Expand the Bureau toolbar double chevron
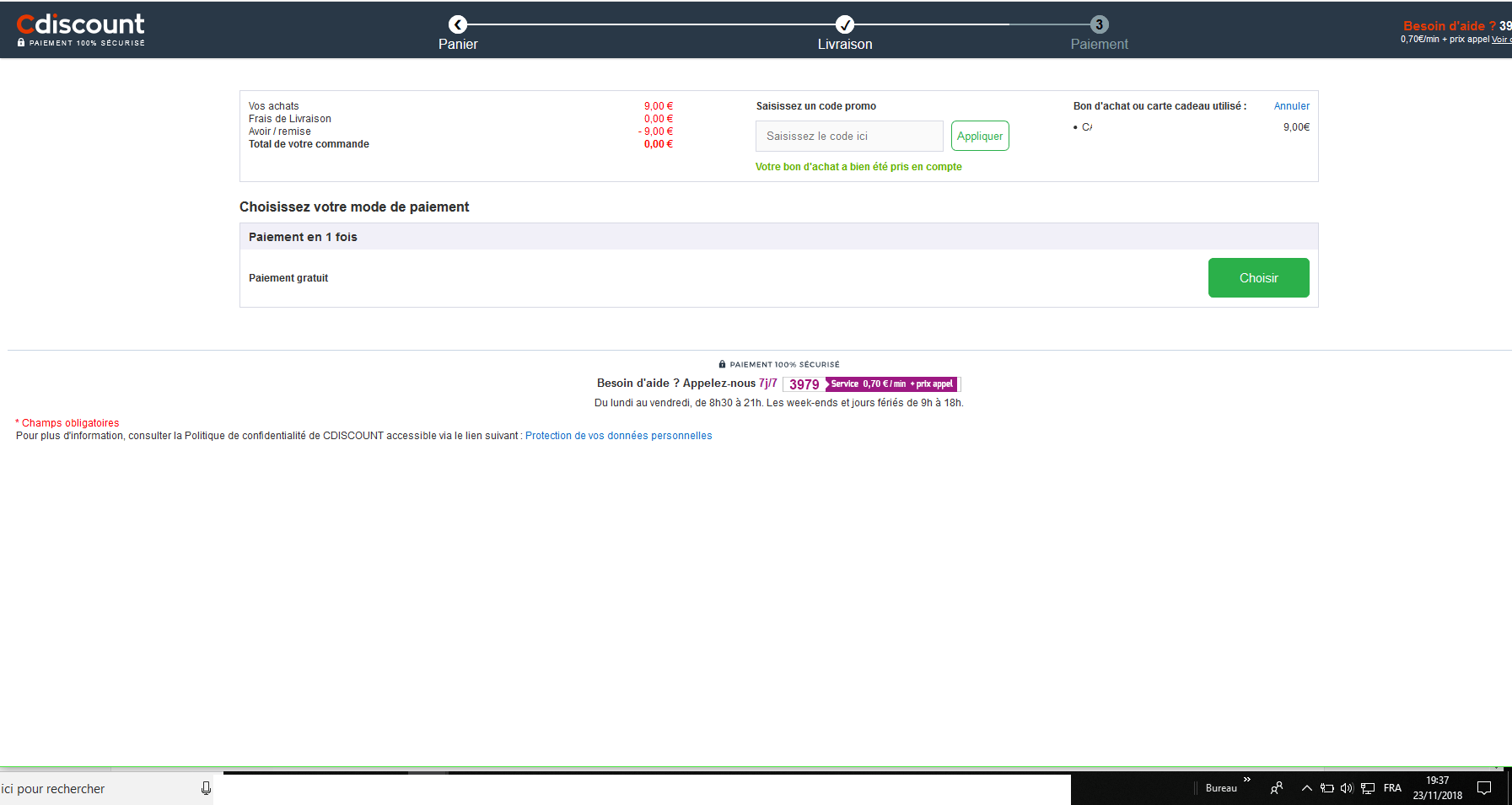This screenshot has width=1512, height=805. (1247, 780)
